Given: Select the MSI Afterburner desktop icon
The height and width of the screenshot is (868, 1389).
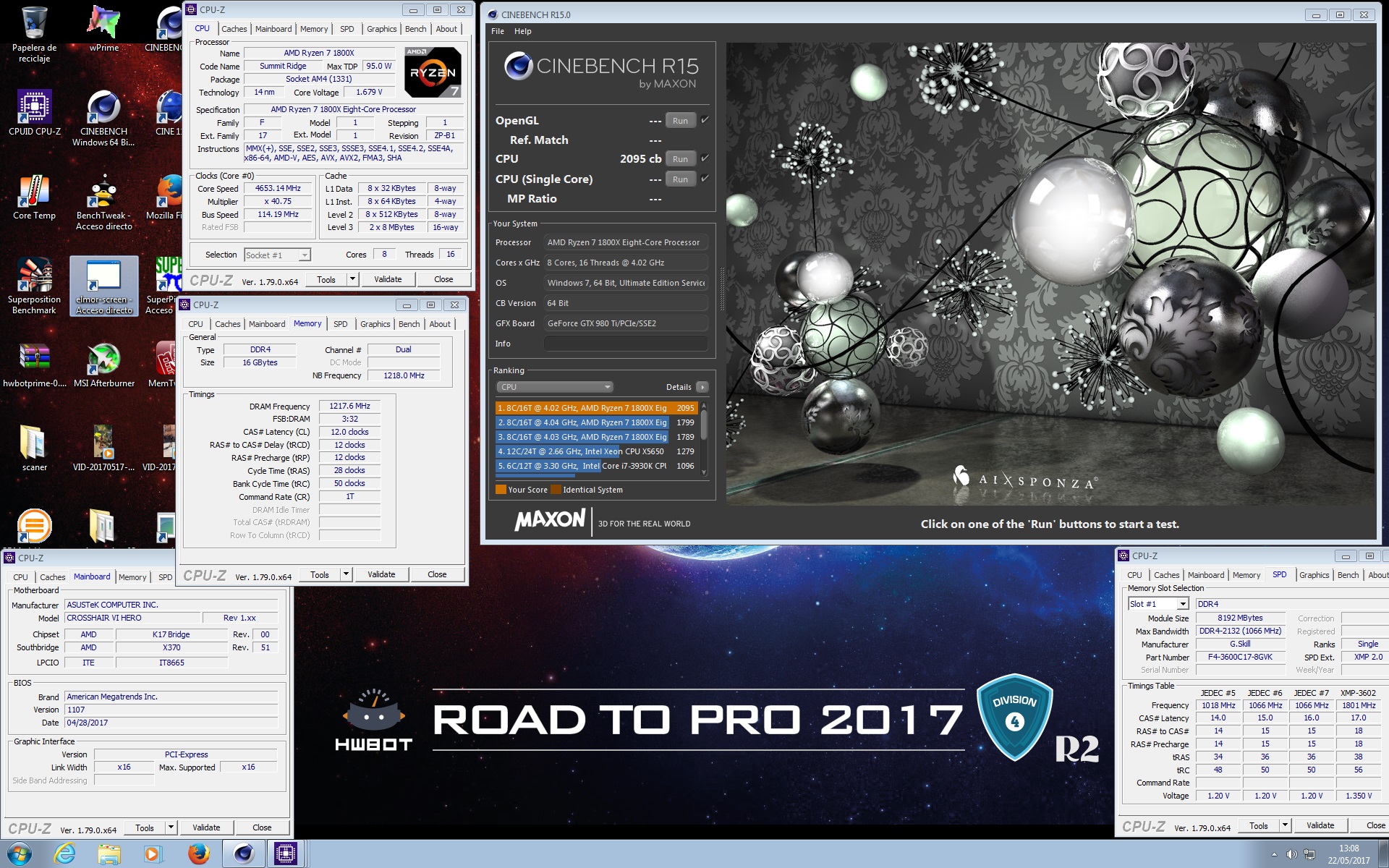Looking at the screenshot, I should (103, 365).
